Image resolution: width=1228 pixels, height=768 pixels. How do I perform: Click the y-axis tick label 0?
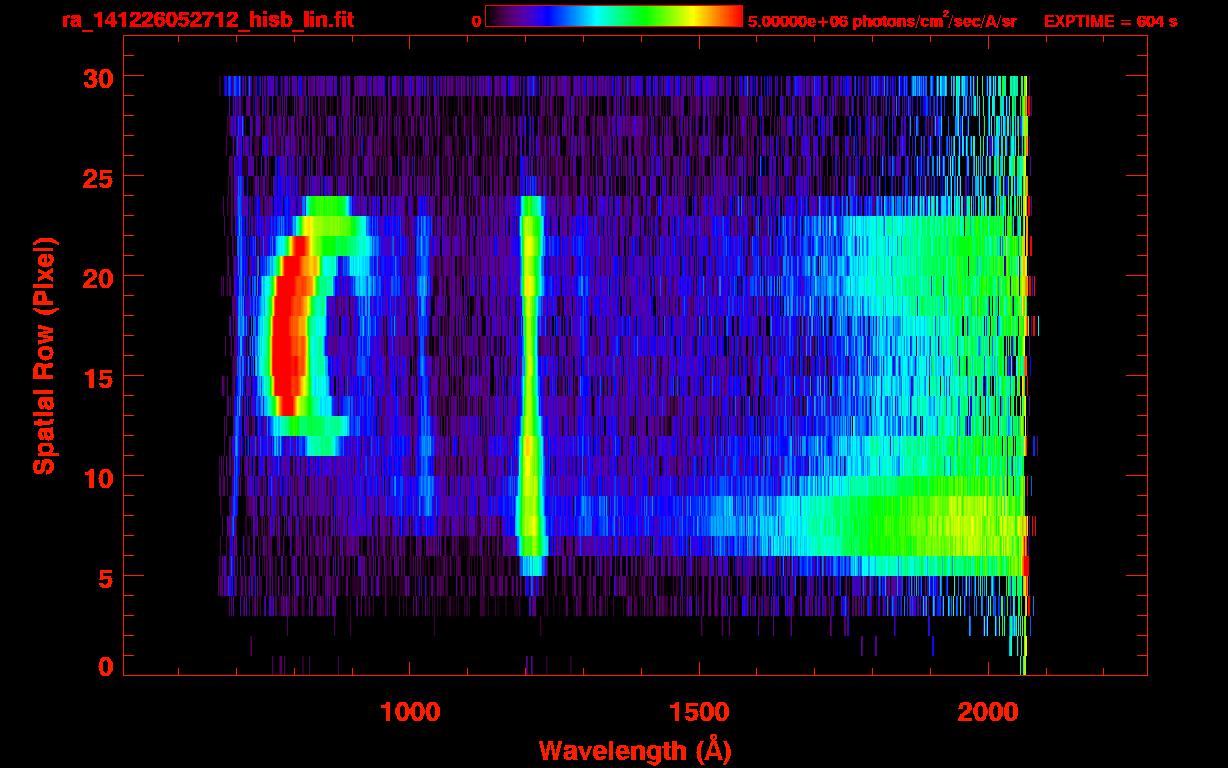point(104,667)
